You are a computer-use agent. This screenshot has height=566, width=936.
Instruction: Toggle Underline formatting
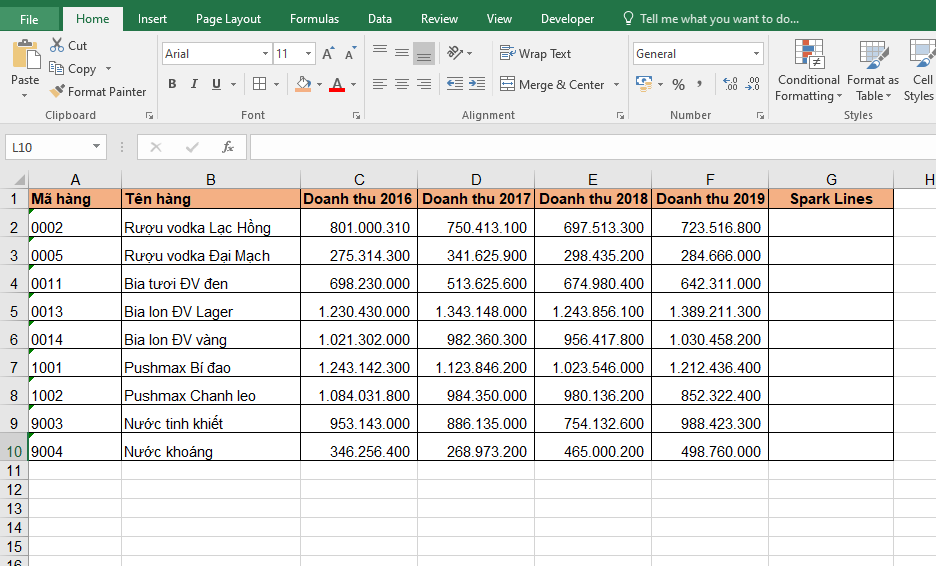(216, 85)
